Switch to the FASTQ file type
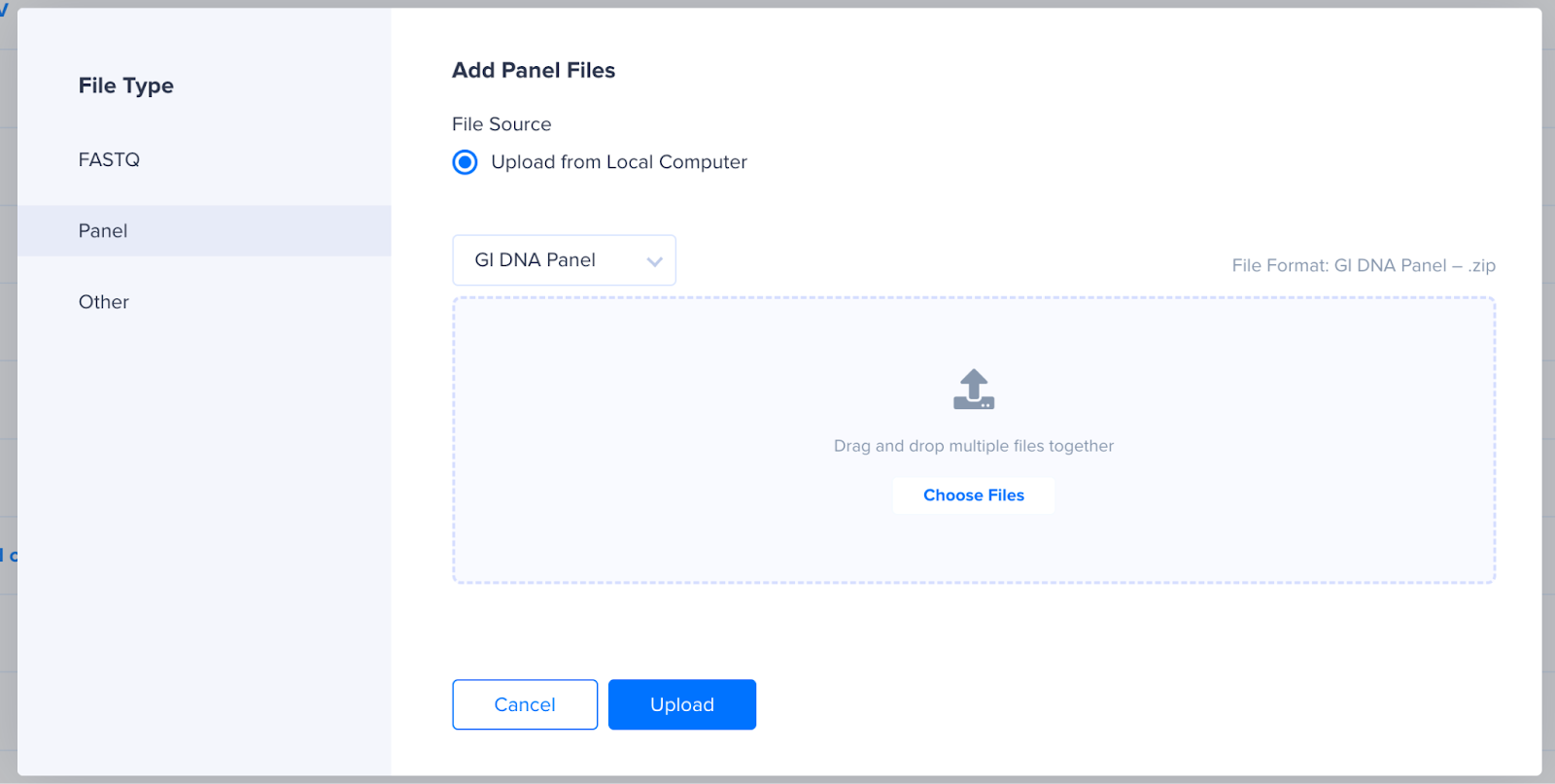The width and height of the screenshot is (1555, 784). [109, 159]
